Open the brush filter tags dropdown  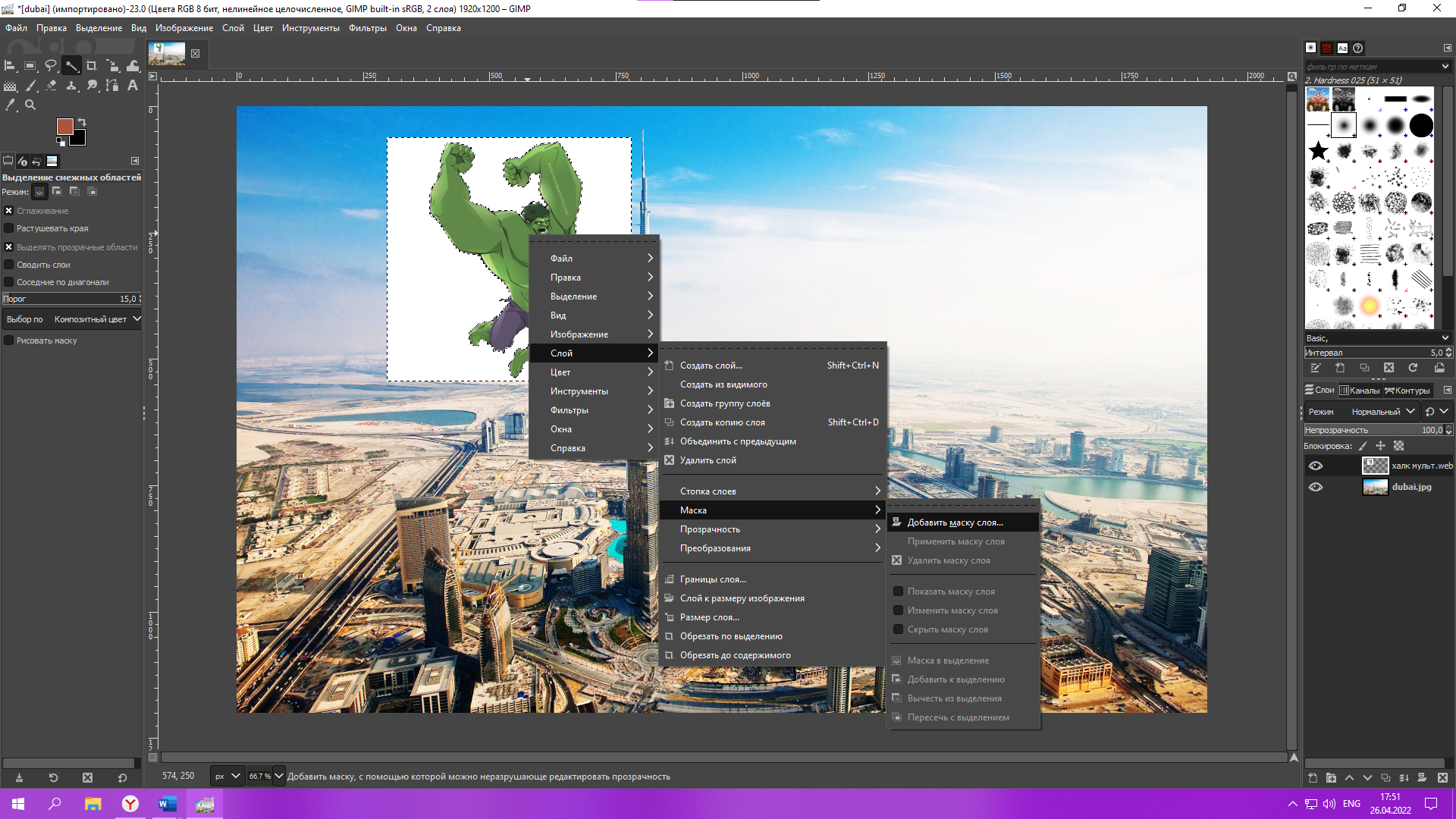click(x=1445, y=67)
